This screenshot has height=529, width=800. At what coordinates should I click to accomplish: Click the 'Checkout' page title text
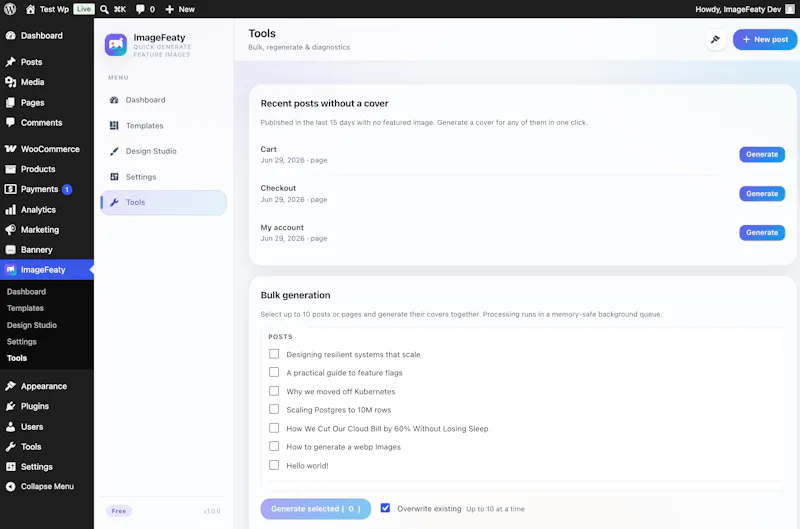click(278, 188)
